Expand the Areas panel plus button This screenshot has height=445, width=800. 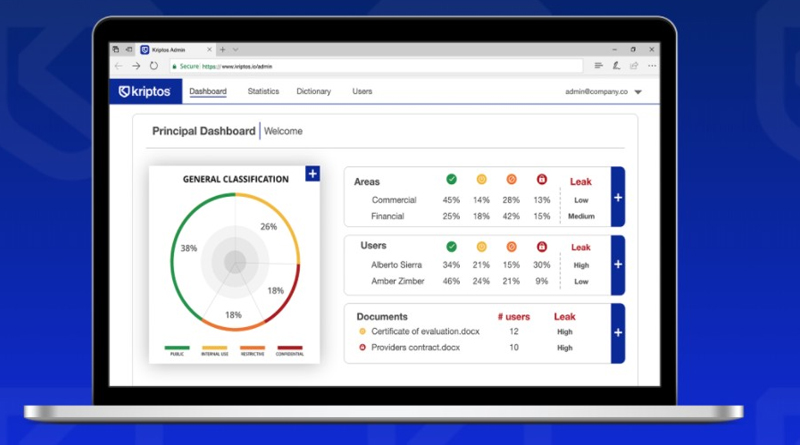pos(618,197)
